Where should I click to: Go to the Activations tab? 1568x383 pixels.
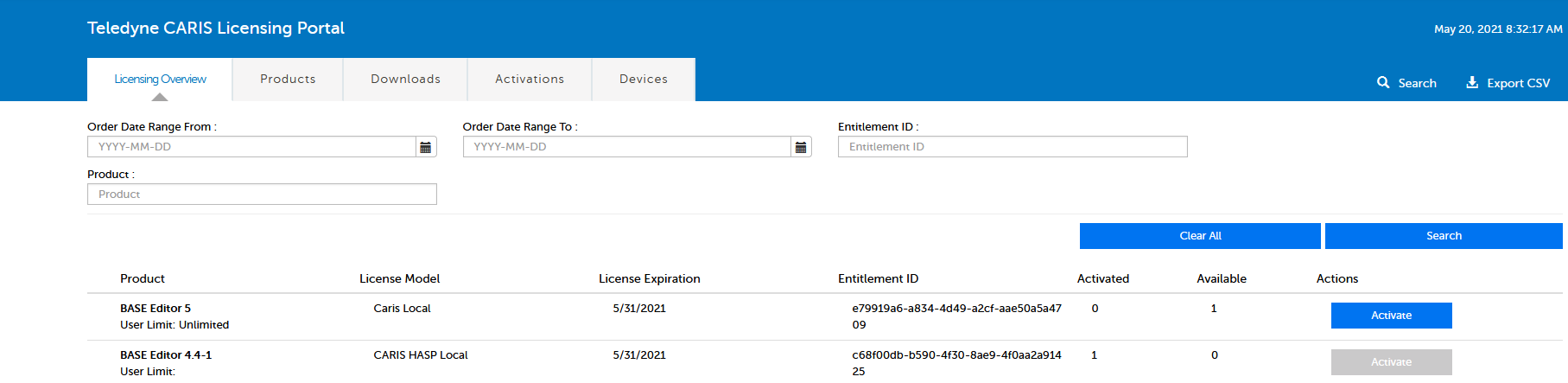[x=530, y=79]
